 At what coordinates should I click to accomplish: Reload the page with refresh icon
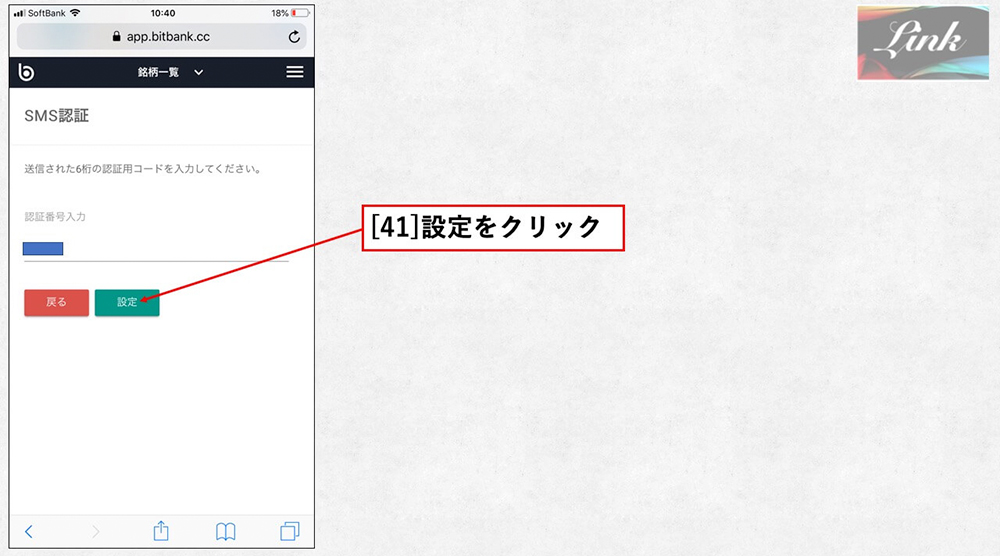pyautogui.click(x=294, y=37)
